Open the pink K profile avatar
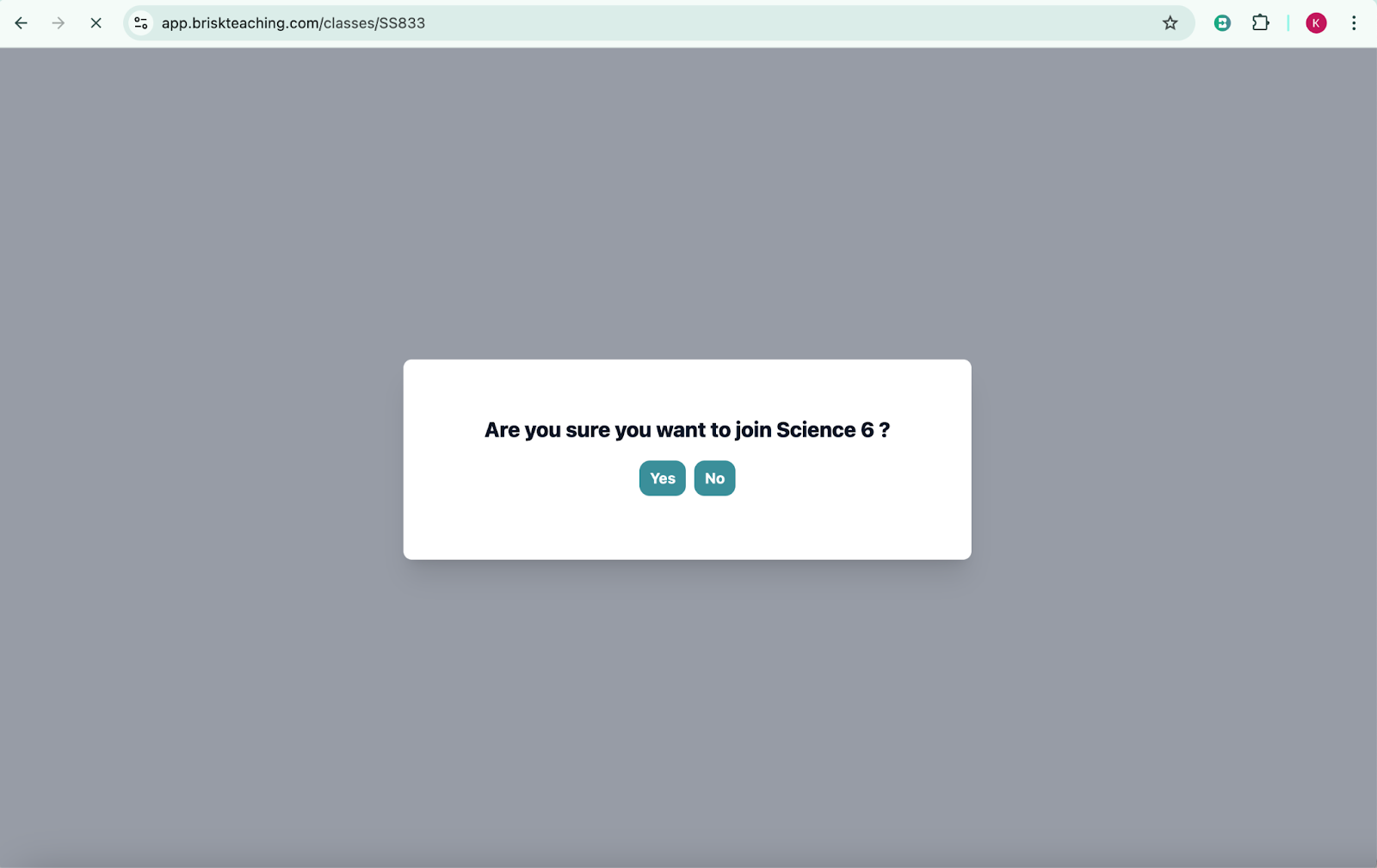 (1316, 23)
